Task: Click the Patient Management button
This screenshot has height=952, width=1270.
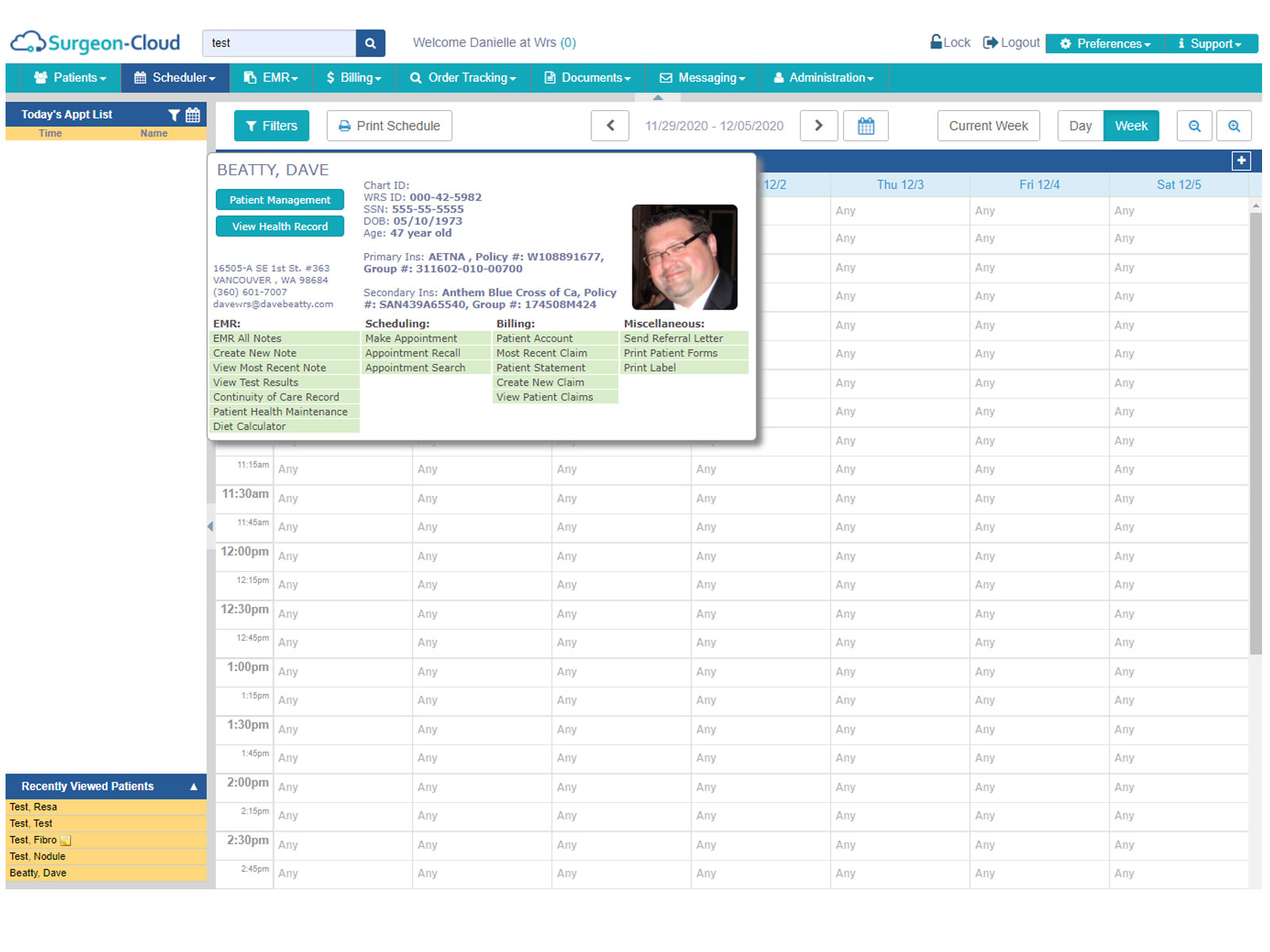Action: [x=279, y=200]
